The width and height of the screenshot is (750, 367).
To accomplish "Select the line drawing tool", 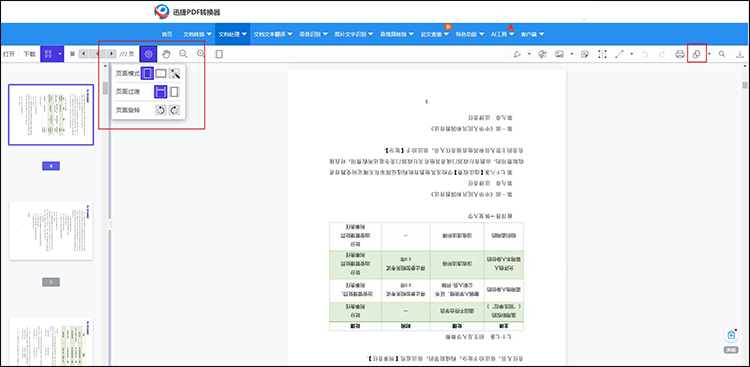I will pyautogui.click(x=619, y=54).
